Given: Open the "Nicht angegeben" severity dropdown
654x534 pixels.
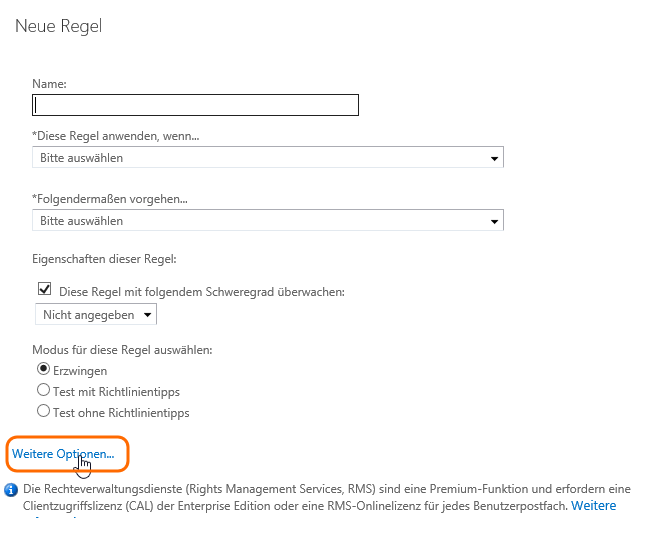Looking at the screenshot, I should coord(96,315).
